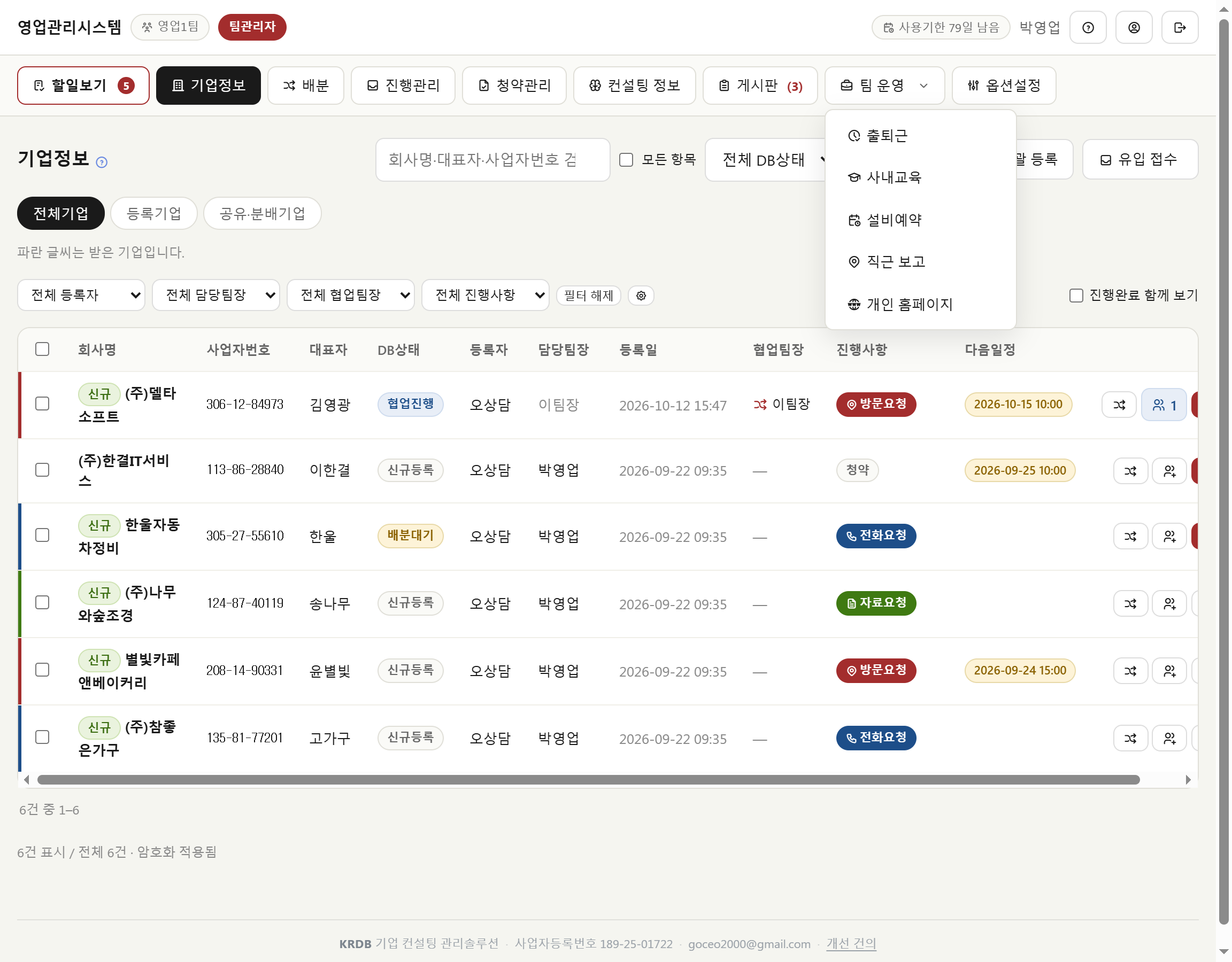
Task: Click the table horizontal scrollbar
Action: 588,780
